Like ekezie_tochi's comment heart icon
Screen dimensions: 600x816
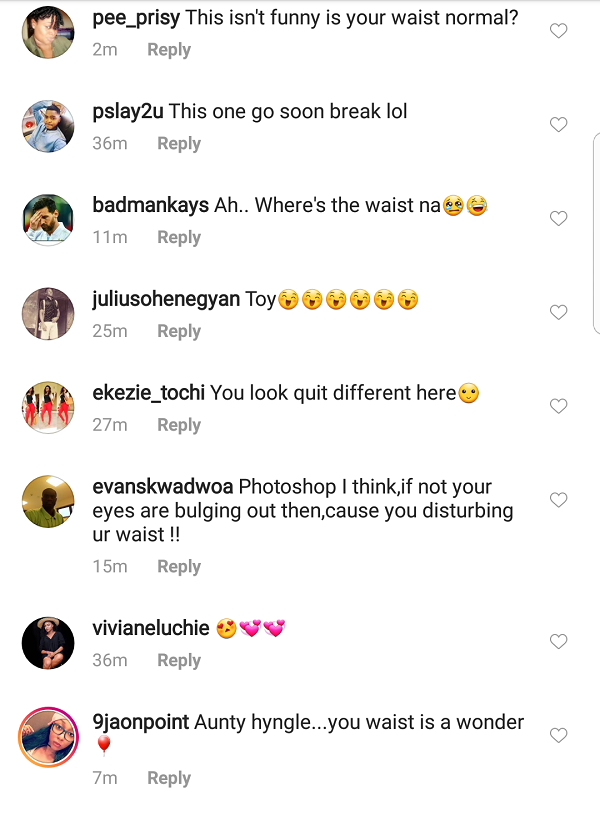coord(558,406)
